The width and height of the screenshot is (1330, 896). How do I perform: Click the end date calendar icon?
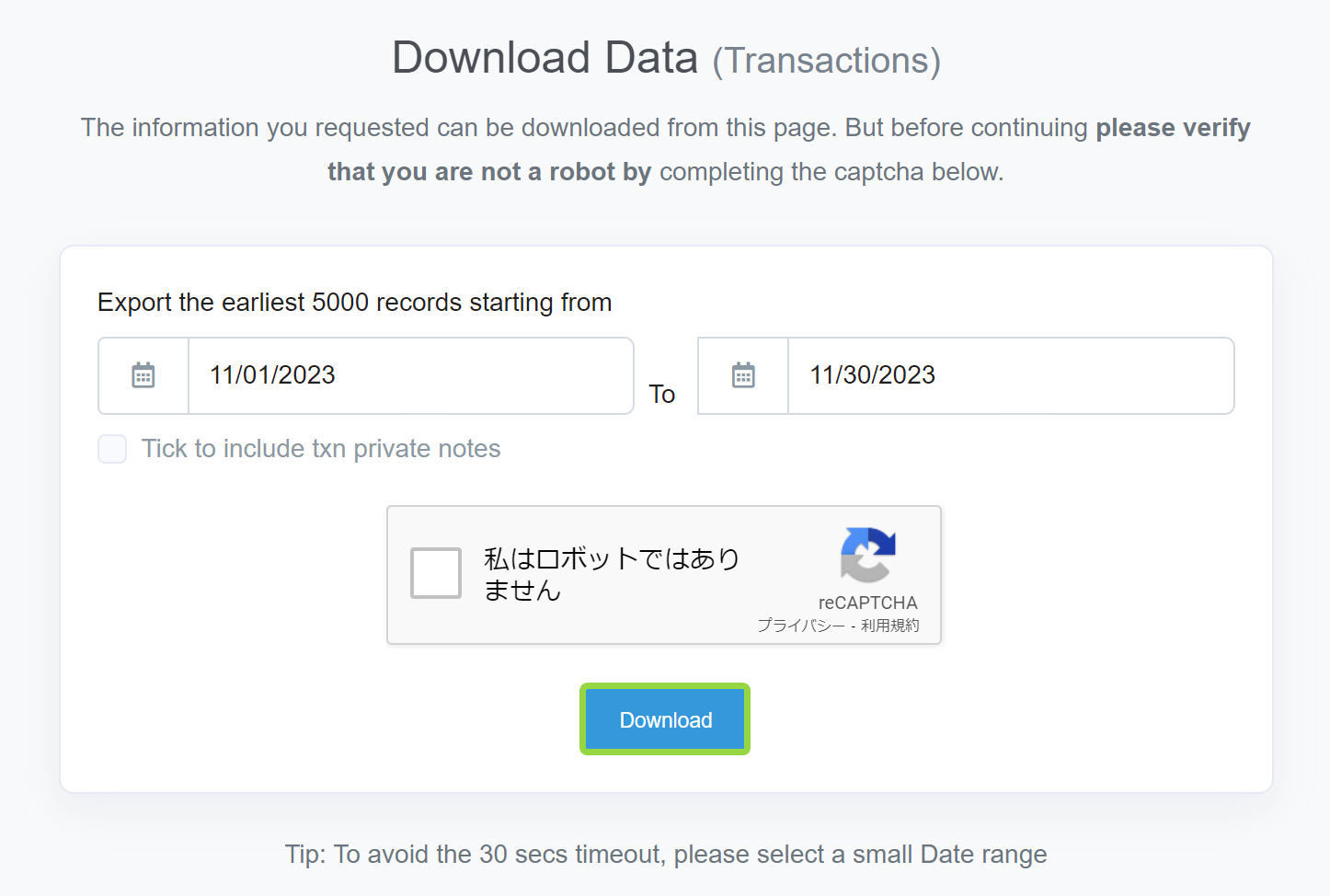pos(743,375)
